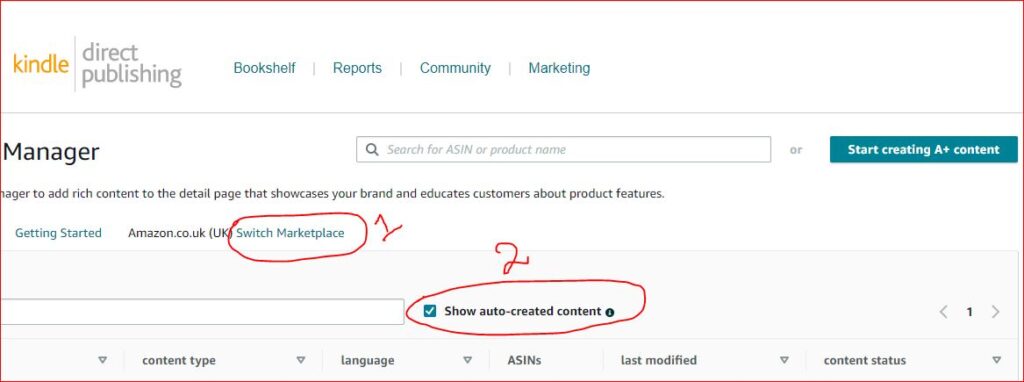The height and width of the screenshot is (382, 1024).
Task: Go to next page arrow
Action: pyautogui.click(x=995, y=312)
